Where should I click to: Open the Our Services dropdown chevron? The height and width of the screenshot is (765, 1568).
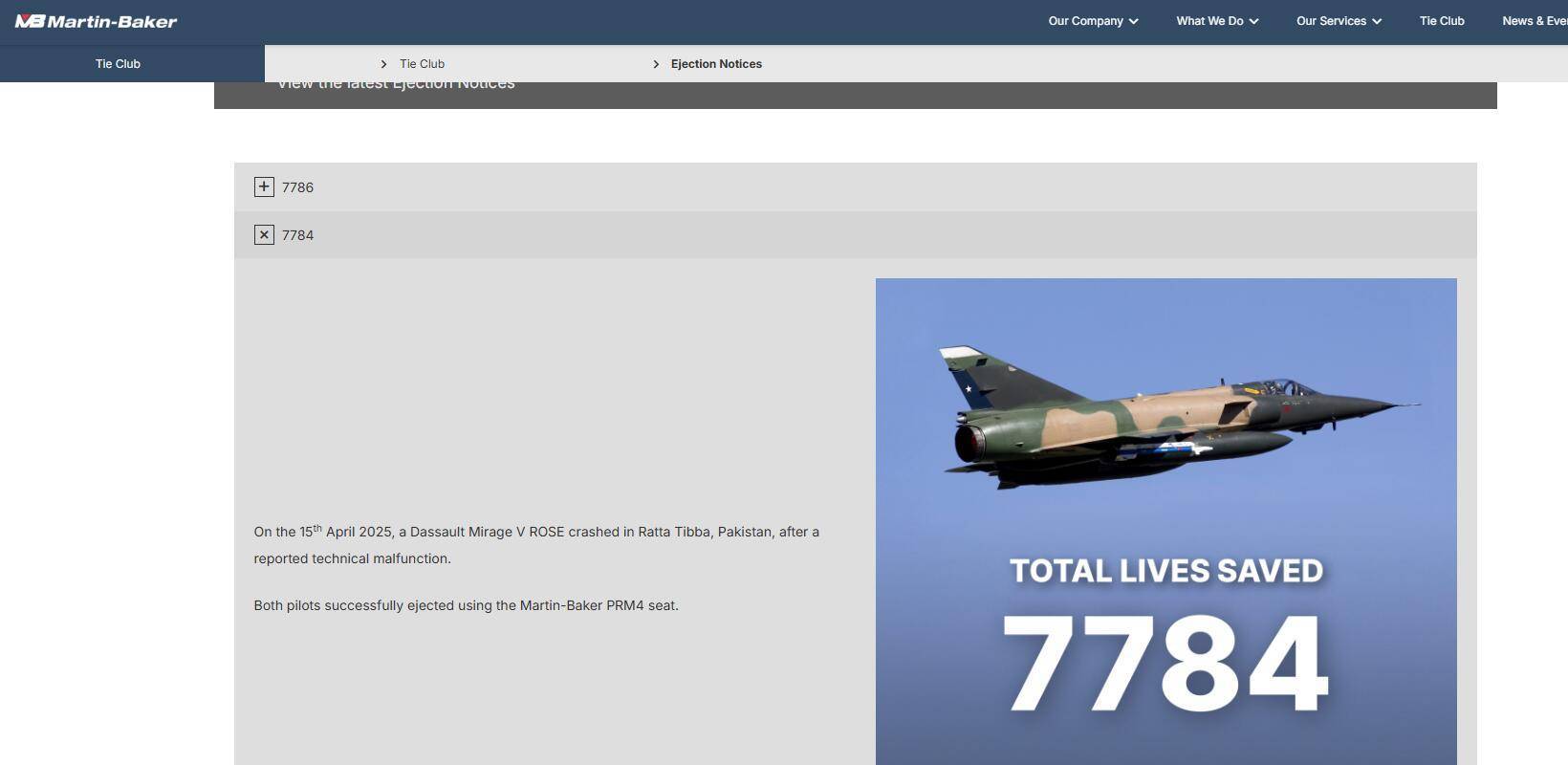pyautogui.click(x=1377, y=21)
